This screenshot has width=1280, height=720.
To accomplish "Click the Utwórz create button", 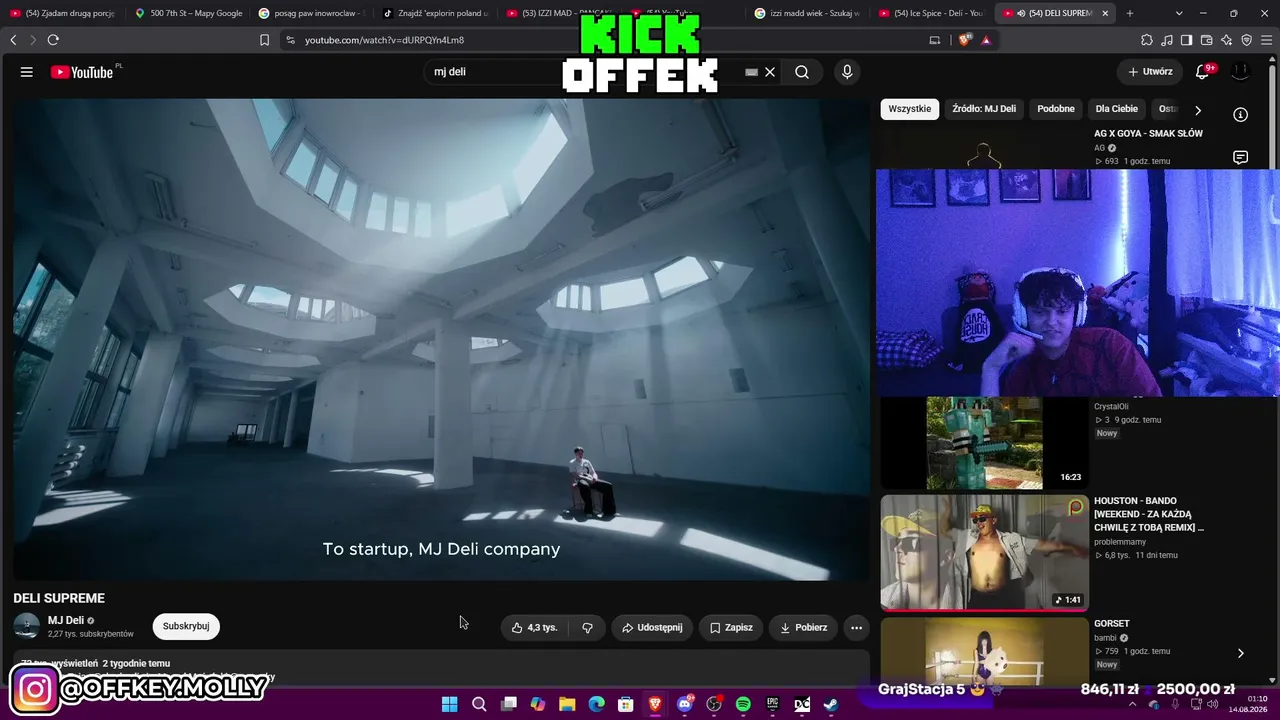I will (x=1150, y=72).
